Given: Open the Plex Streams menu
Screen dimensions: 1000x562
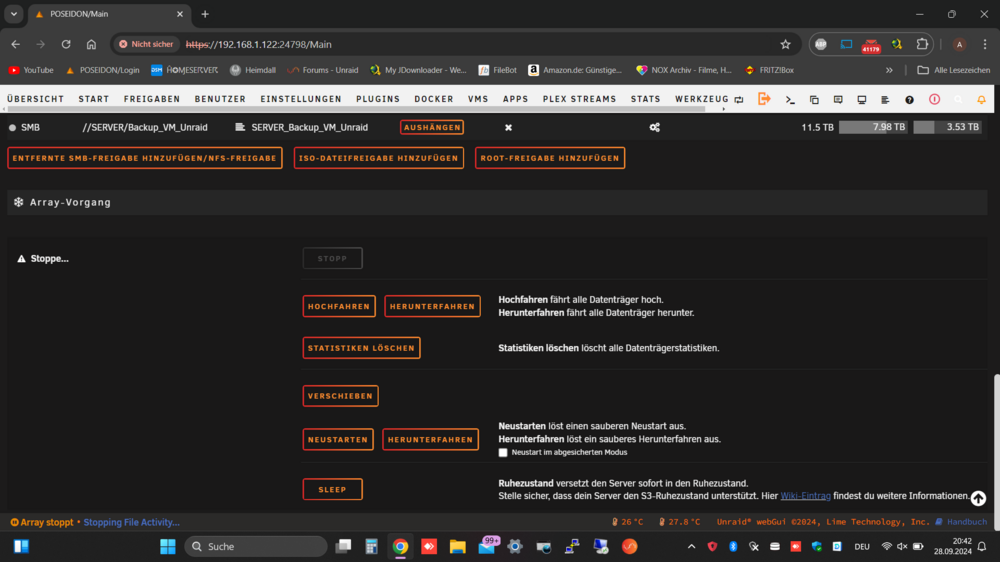Looking at the screenshot, I should 579,99.
